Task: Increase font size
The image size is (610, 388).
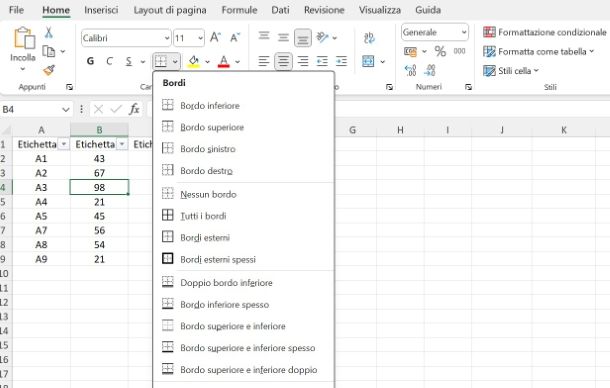Action: pyautogui.click(x=216, y=38)
